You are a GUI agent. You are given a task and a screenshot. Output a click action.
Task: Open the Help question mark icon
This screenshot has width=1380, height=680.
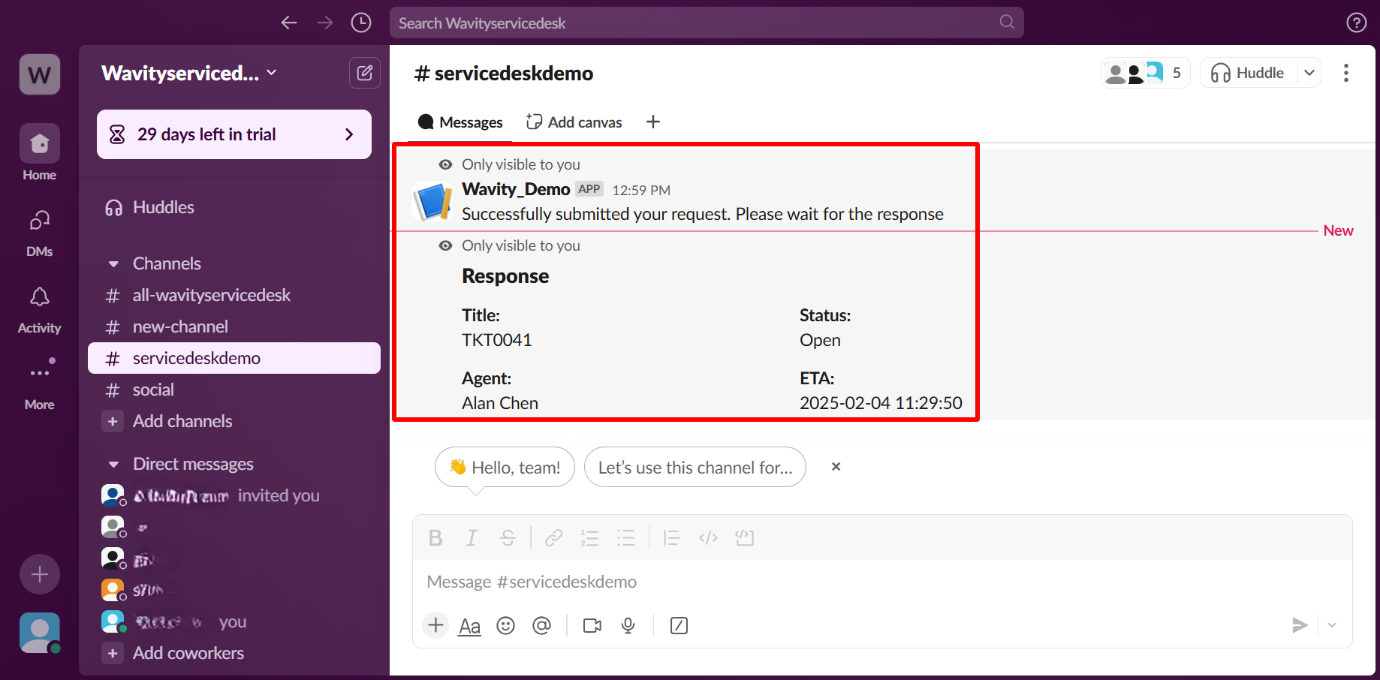tap(1356, 22)
